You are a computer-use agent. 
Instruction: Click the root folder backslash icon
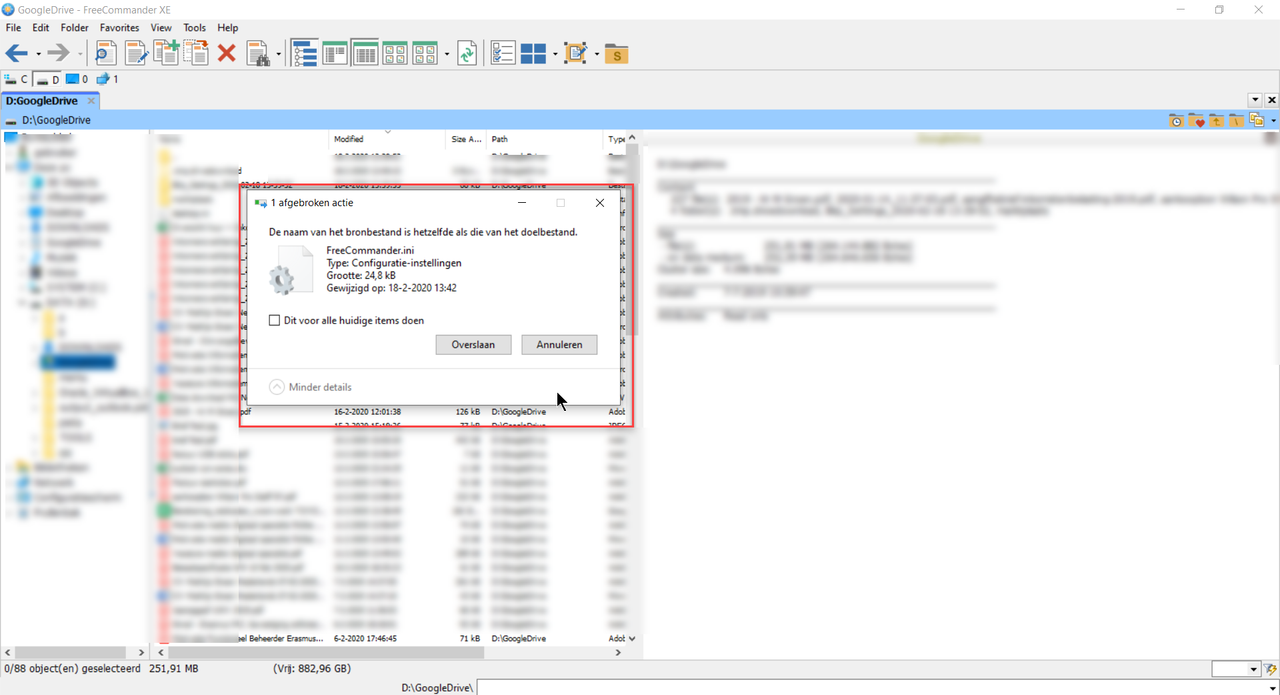point(1236,120)
